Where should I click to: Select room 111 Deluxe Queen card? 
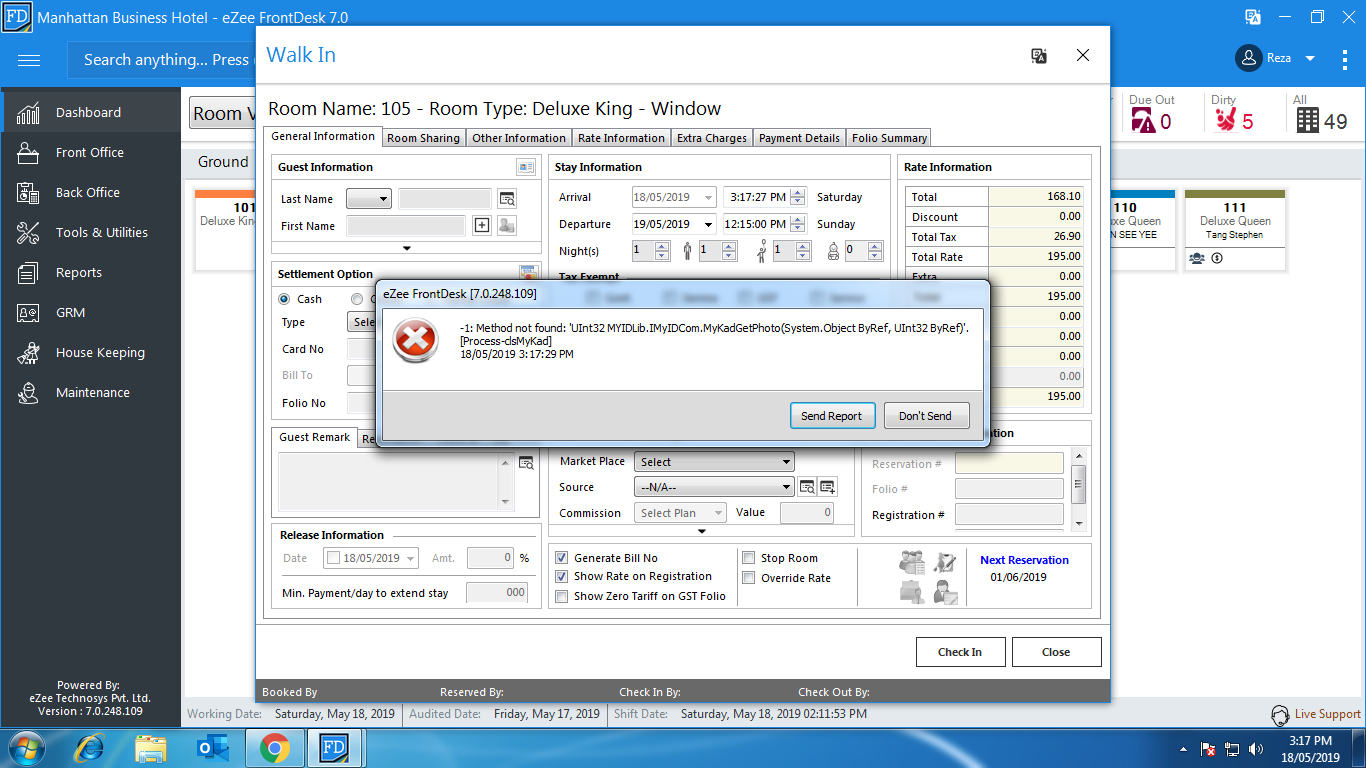1235,228
